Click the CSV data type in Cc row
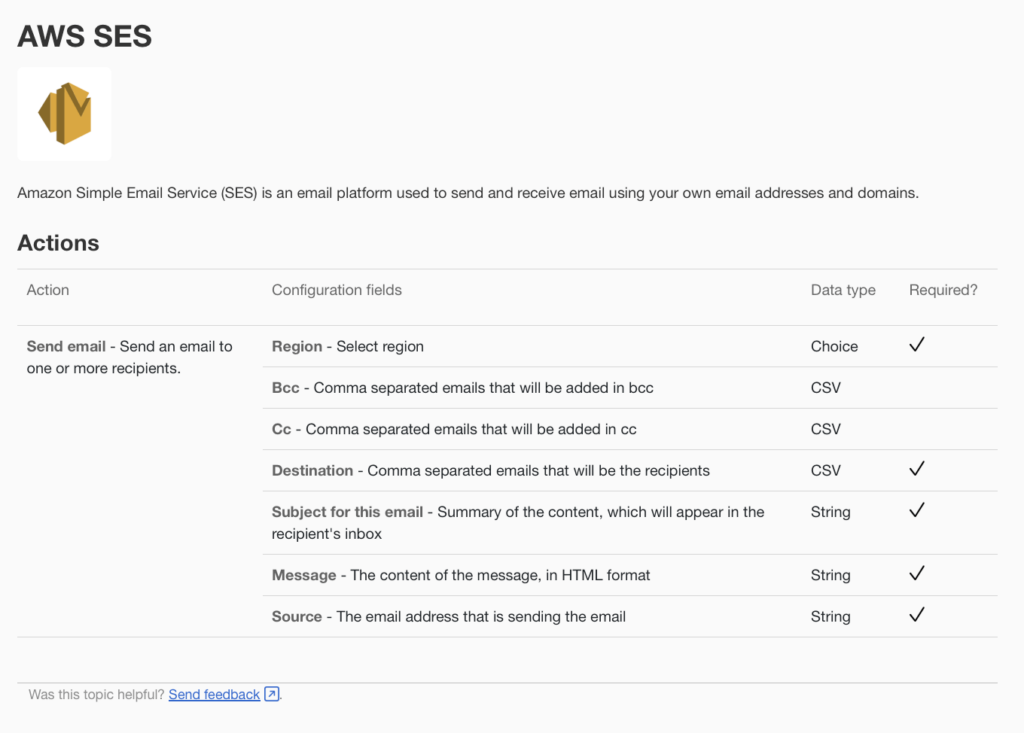 coord(825,429)
